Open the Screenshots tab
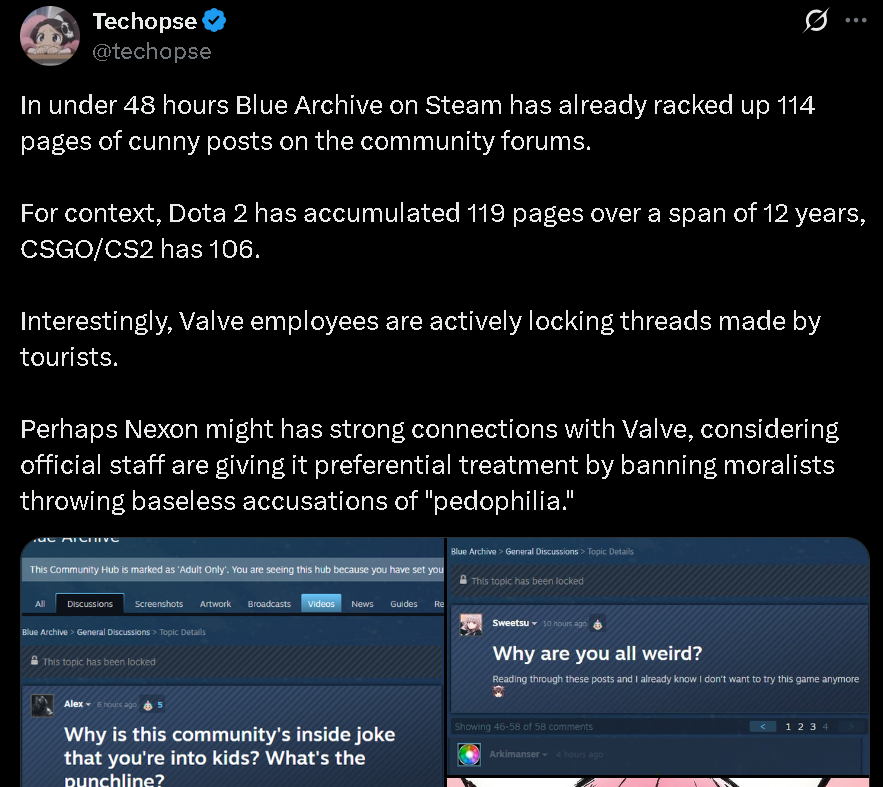 pos(159,603)
